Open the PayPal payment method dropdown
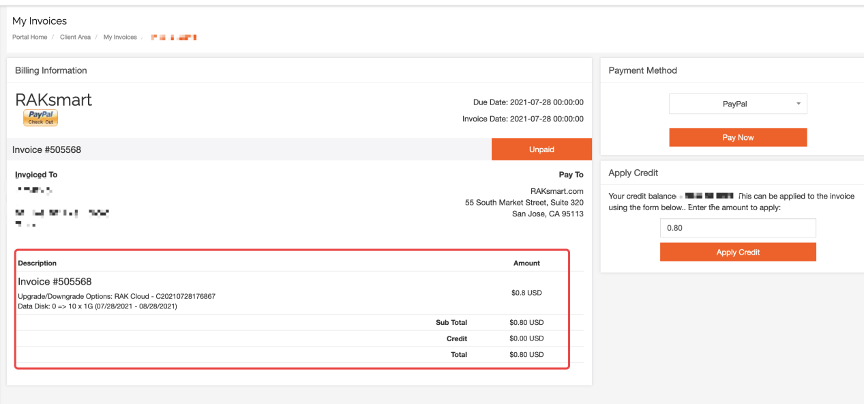Image resolution: width=864 pixels, height=404 pixels. (x=737, y=104)
